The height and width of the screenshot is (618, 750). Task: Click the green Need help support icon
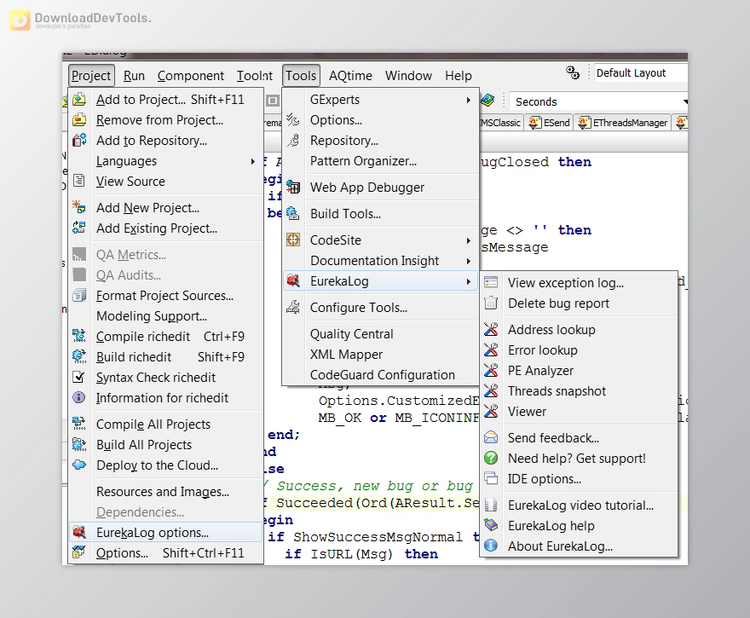click(491, 458)
